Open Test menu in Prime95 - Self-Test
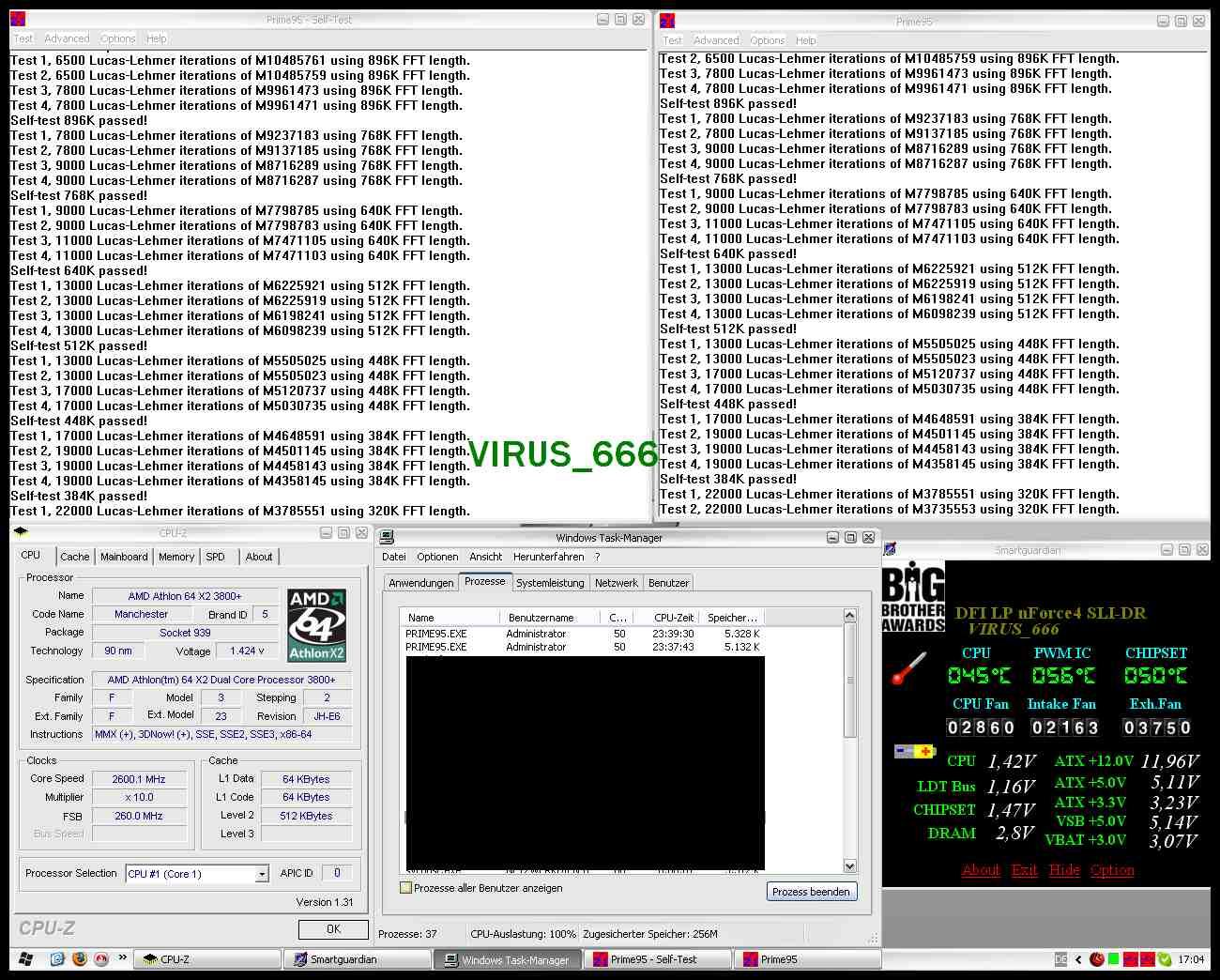 [23, 38]
